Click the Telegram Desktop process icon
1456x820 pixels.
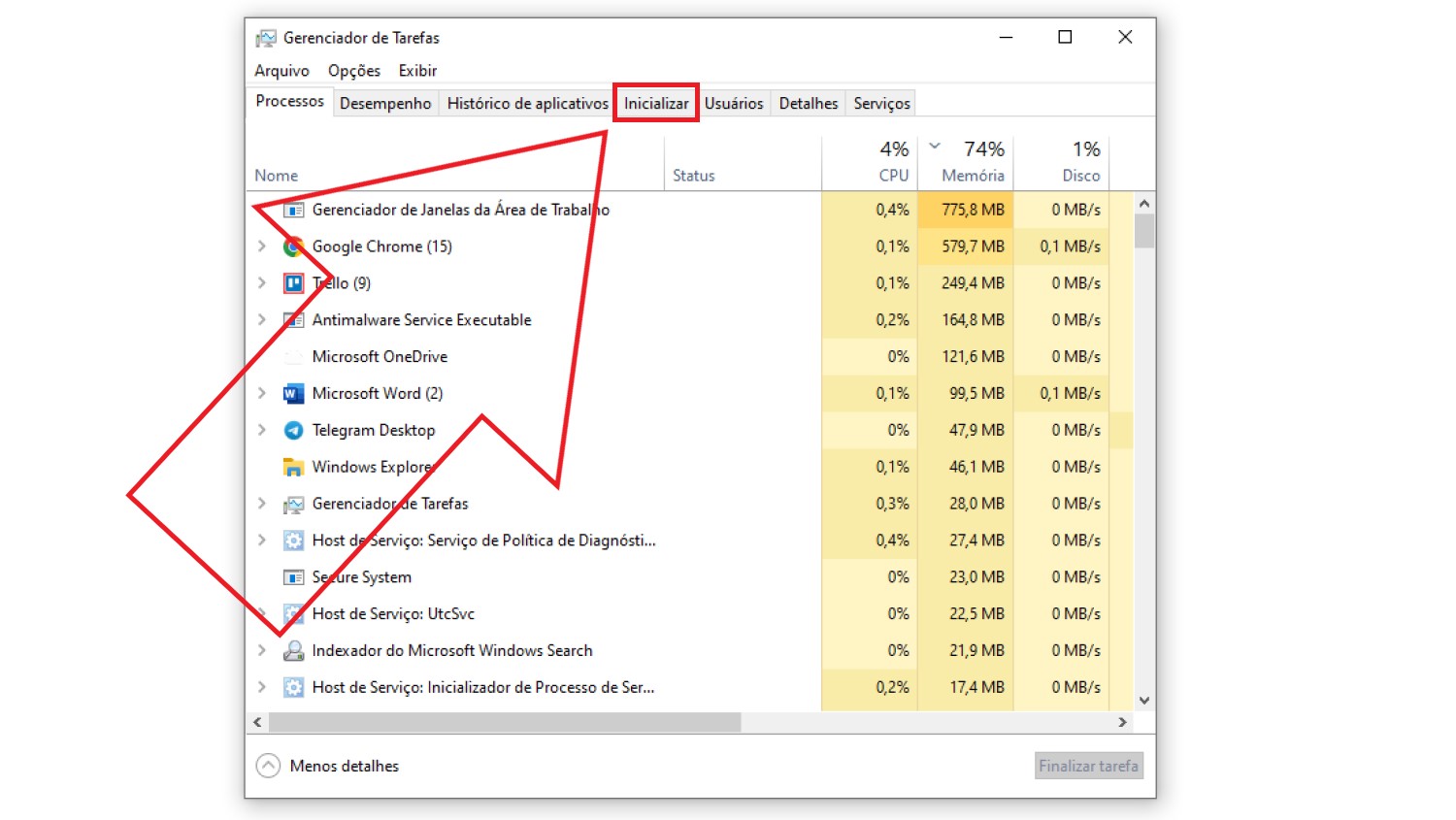tap(293, 430)
